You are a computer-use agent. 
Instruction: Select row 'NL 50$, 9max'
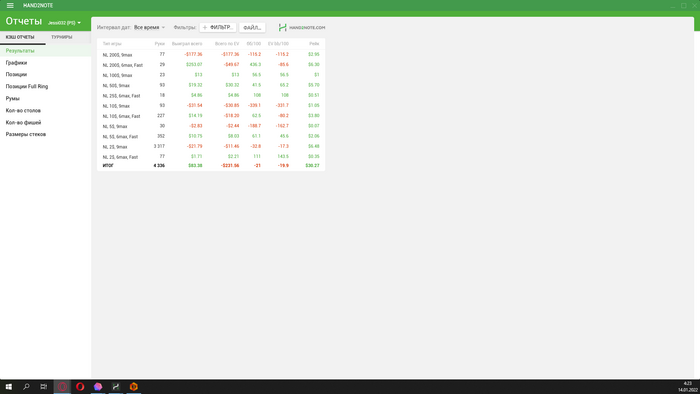tap(211, 85)
